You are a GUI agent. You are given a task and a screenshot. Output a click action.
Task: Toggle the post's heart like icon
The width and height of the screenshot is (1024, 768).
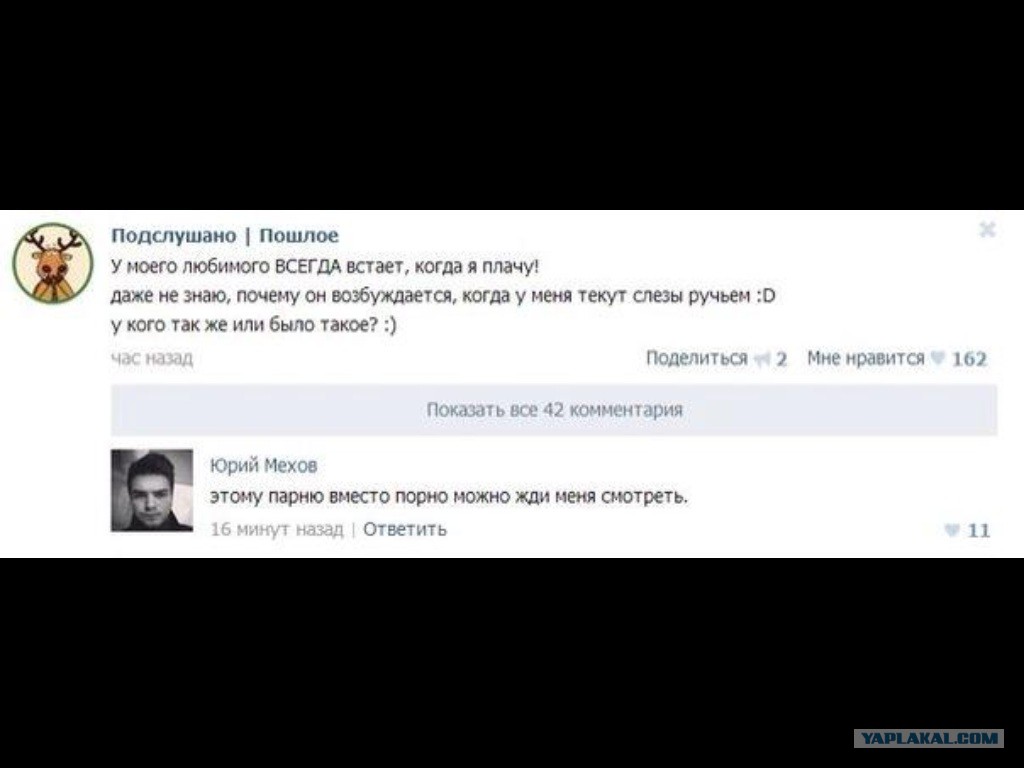tap(938, 359)
